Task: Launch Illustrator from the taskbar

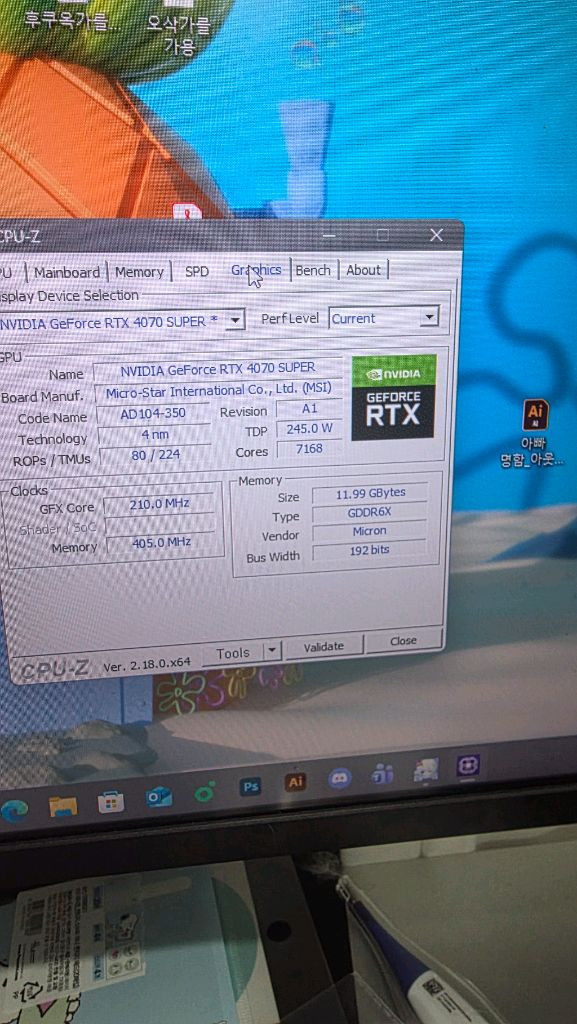Action: pos(295,782)
